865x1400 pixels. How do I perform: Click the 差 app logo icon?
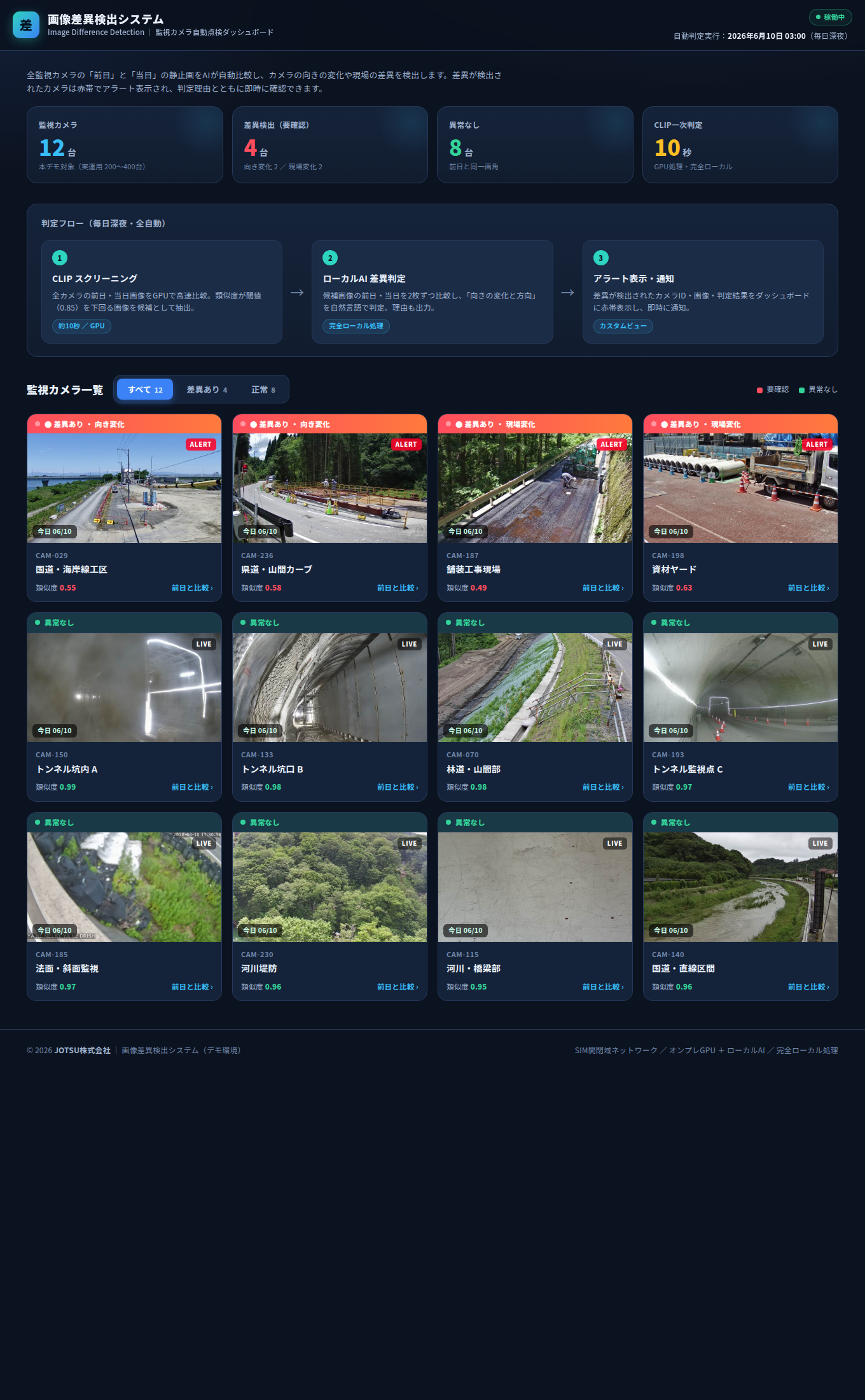click(x=26, y=25)
